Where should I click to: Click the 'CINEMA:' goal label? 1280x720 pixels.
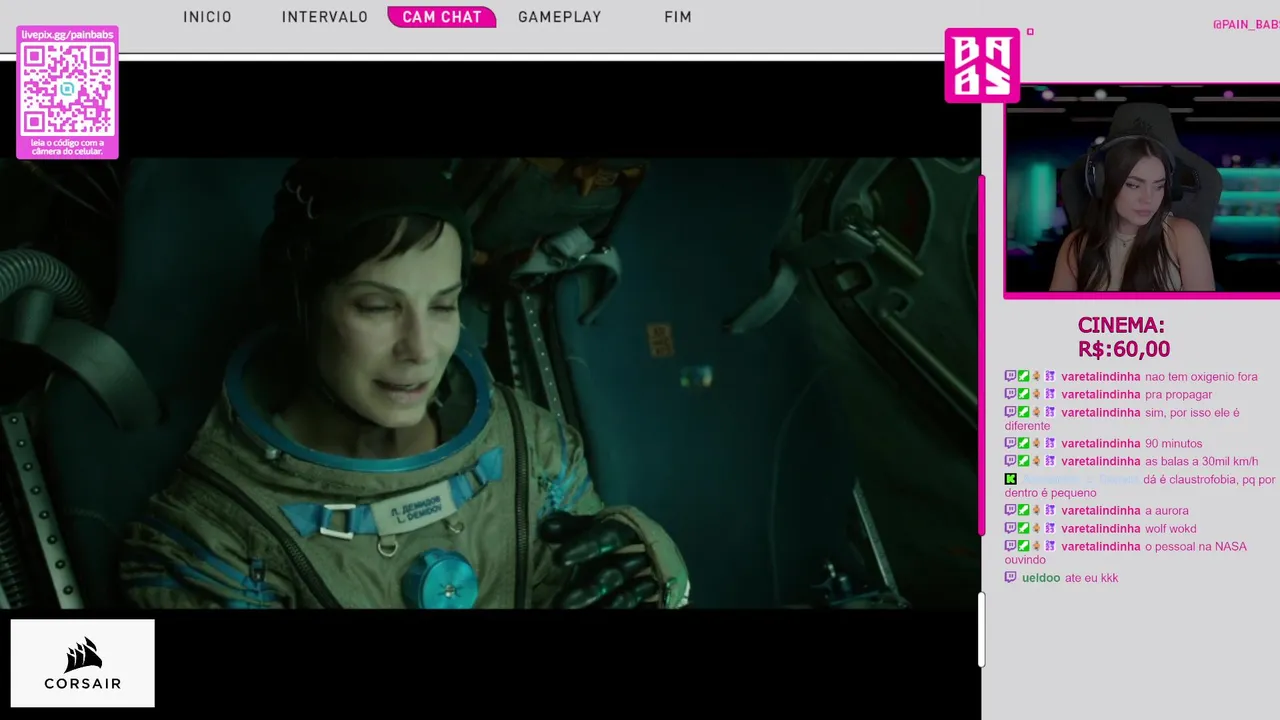(1121, 326)
